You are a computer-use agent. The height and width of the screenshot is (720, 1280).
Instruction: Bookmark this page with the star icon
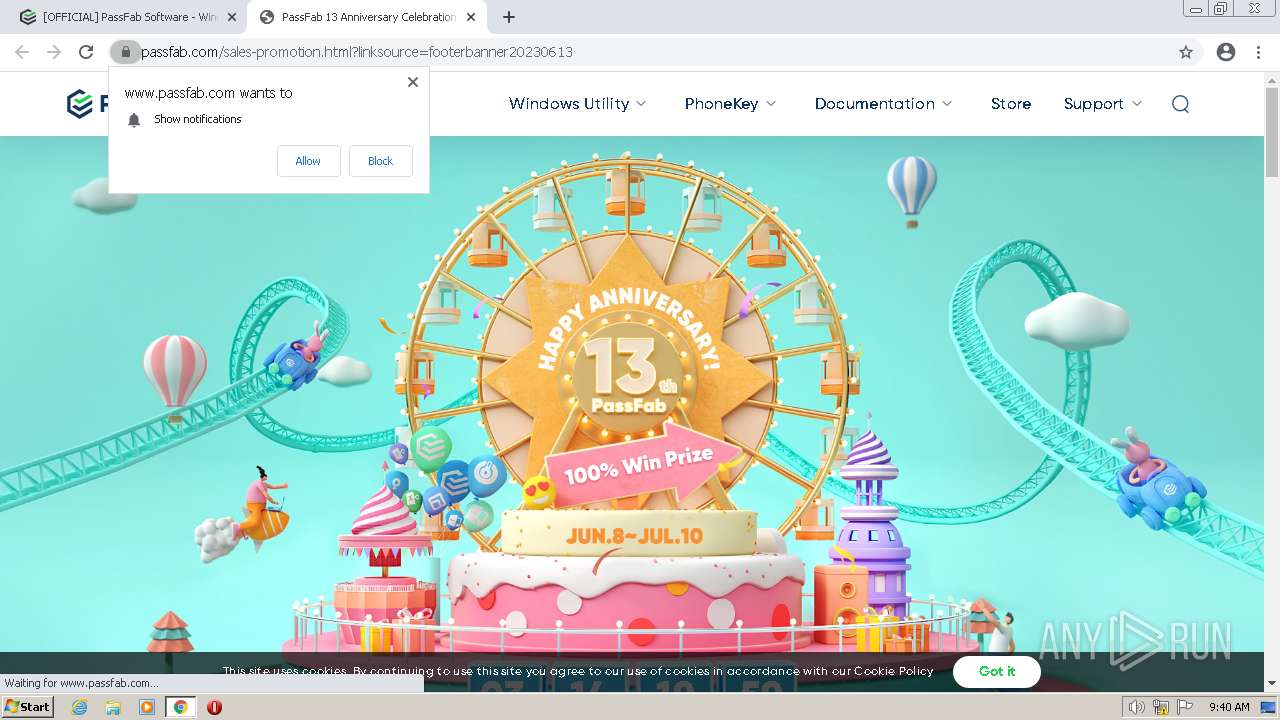click(x=1186, y=52)
